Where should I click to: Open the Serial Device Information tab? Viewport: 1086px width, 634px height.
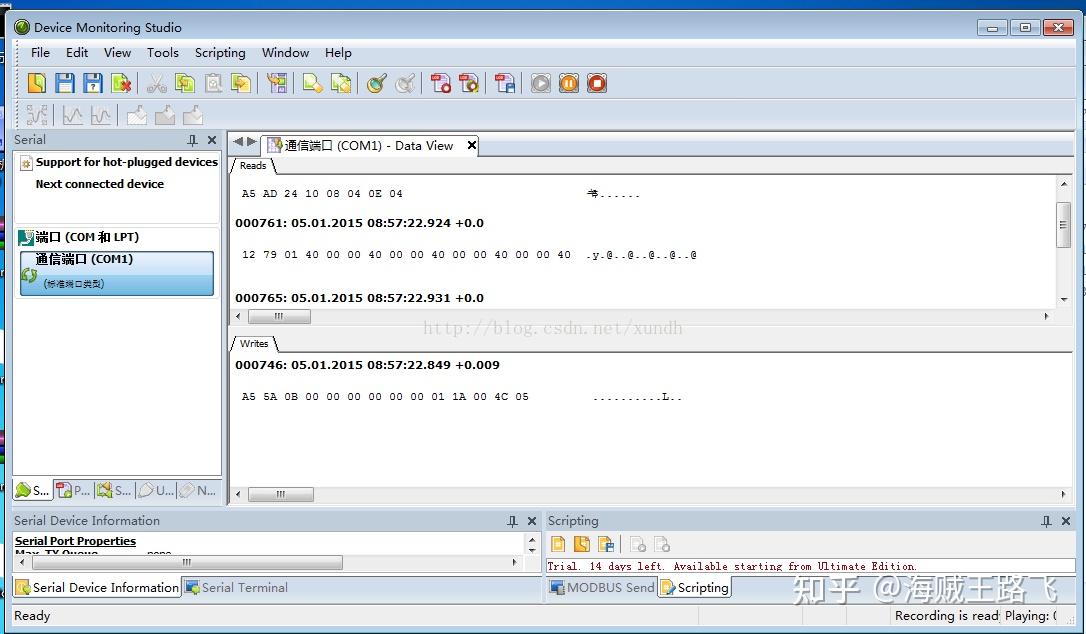(x=97, y=588)
